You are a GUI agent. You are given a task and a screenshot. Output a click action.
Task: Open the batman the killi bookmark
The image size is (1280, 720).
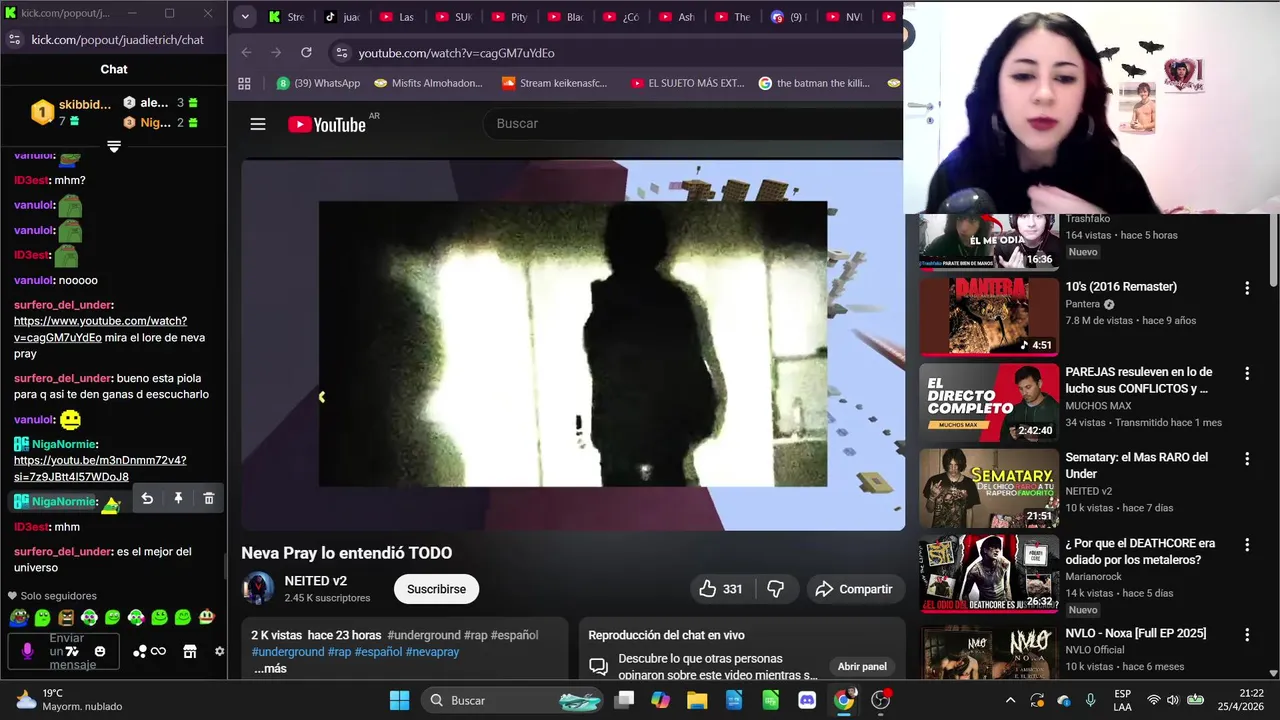814,83
